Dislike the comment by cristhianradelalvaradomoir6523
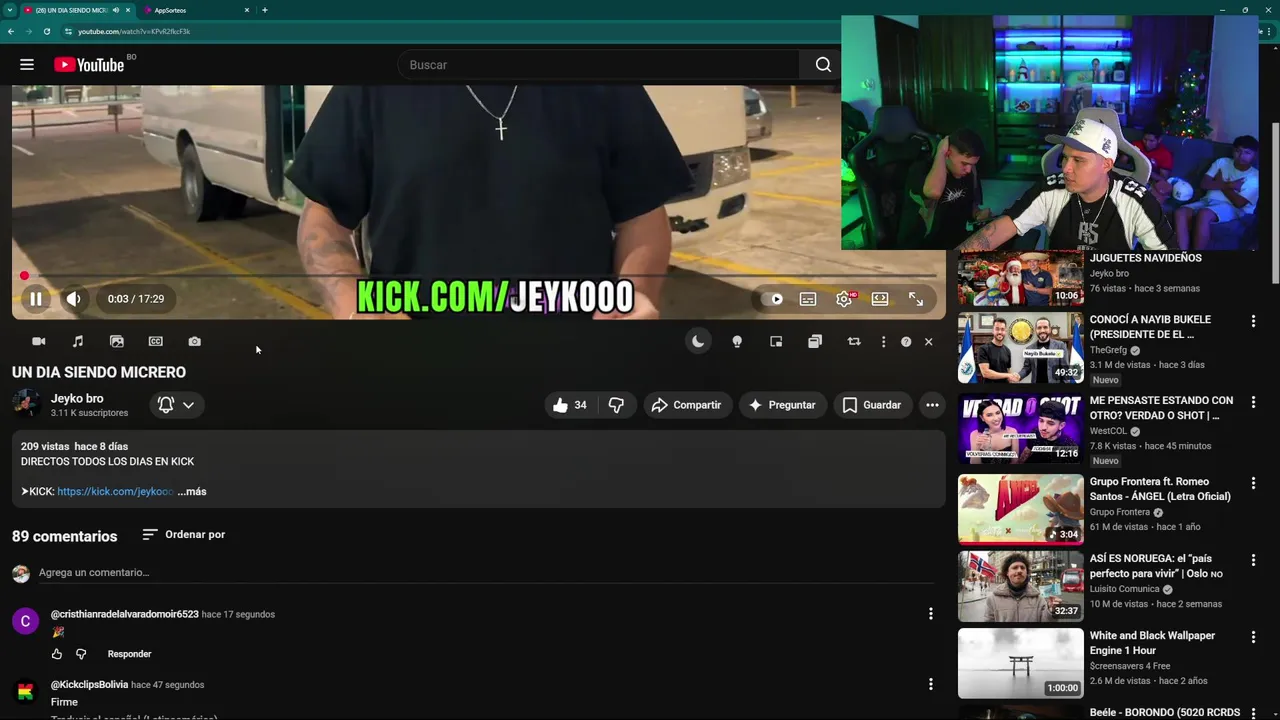Screen dimensions: 1280x720 [81, 654]
